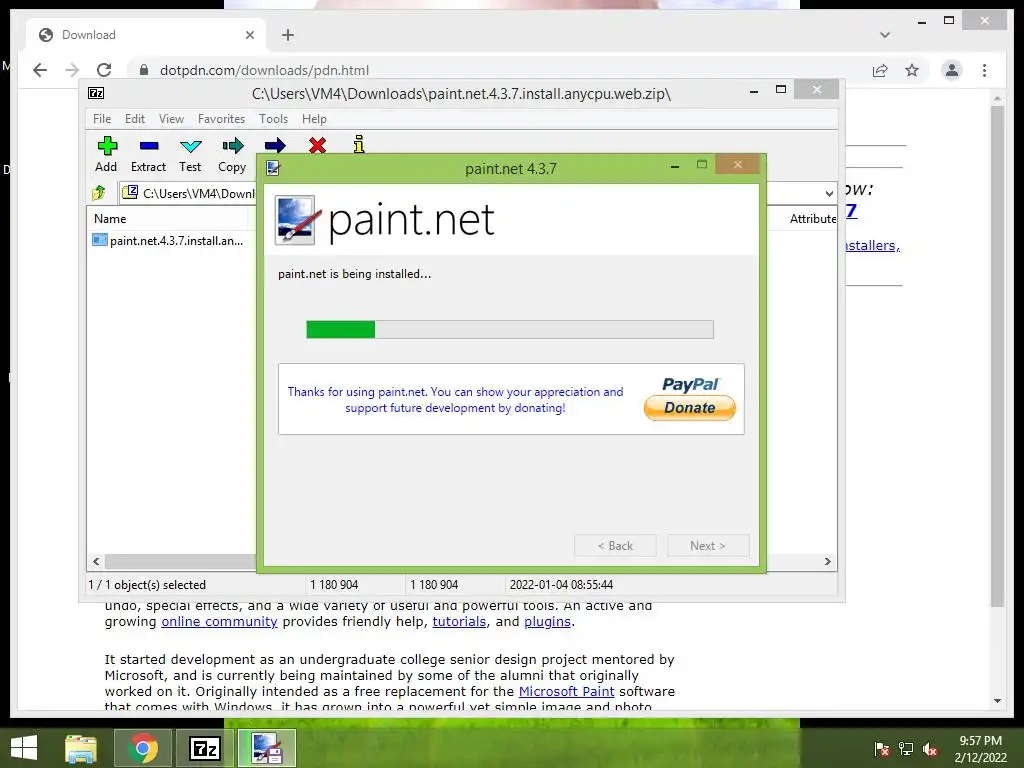The height and width of the screenshot is (768, 1024).
Task: Click the network tray icon
Action: point(906,749)
